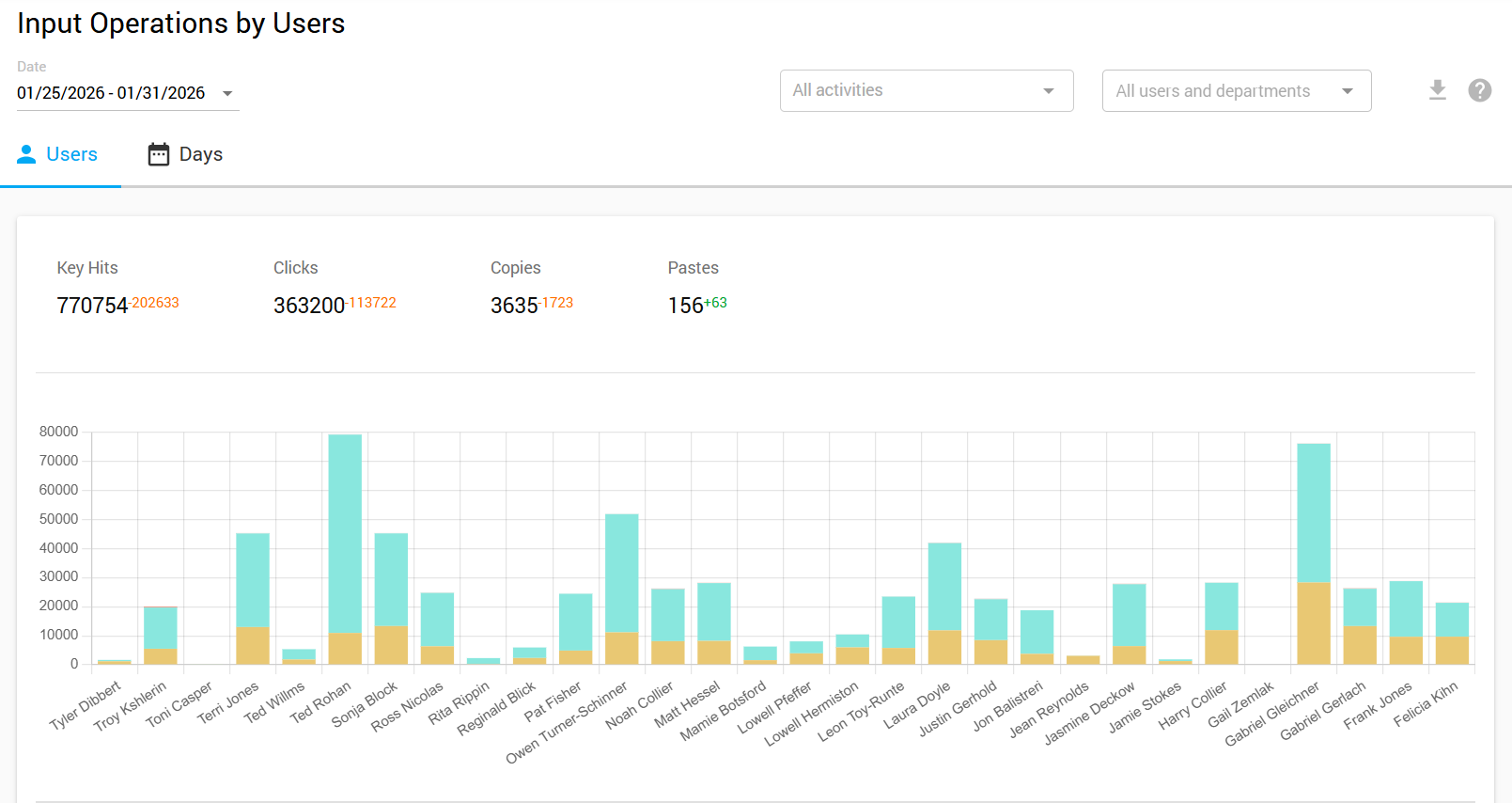The height and width of the screenshot is (803, 1512).
Task: Click the Pastes total 156
Action: coord(685,306)
